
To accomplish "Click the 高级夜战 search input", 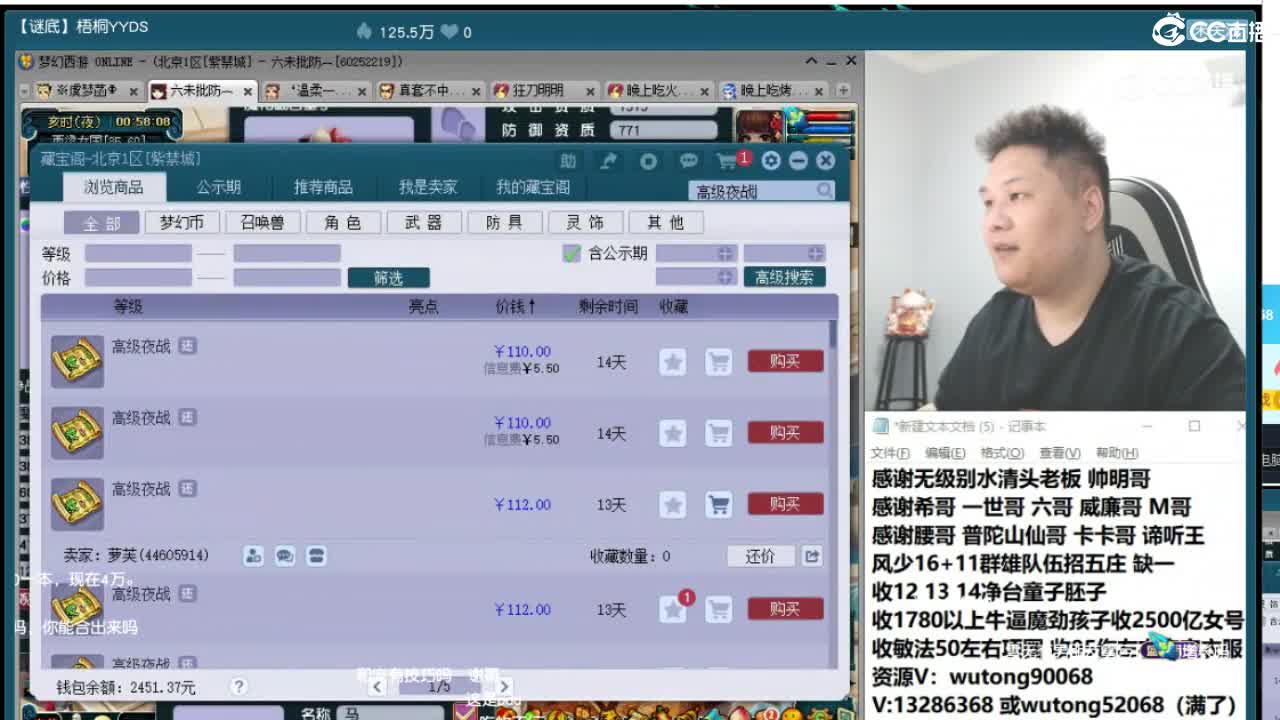I will click(x=752, y=190).
